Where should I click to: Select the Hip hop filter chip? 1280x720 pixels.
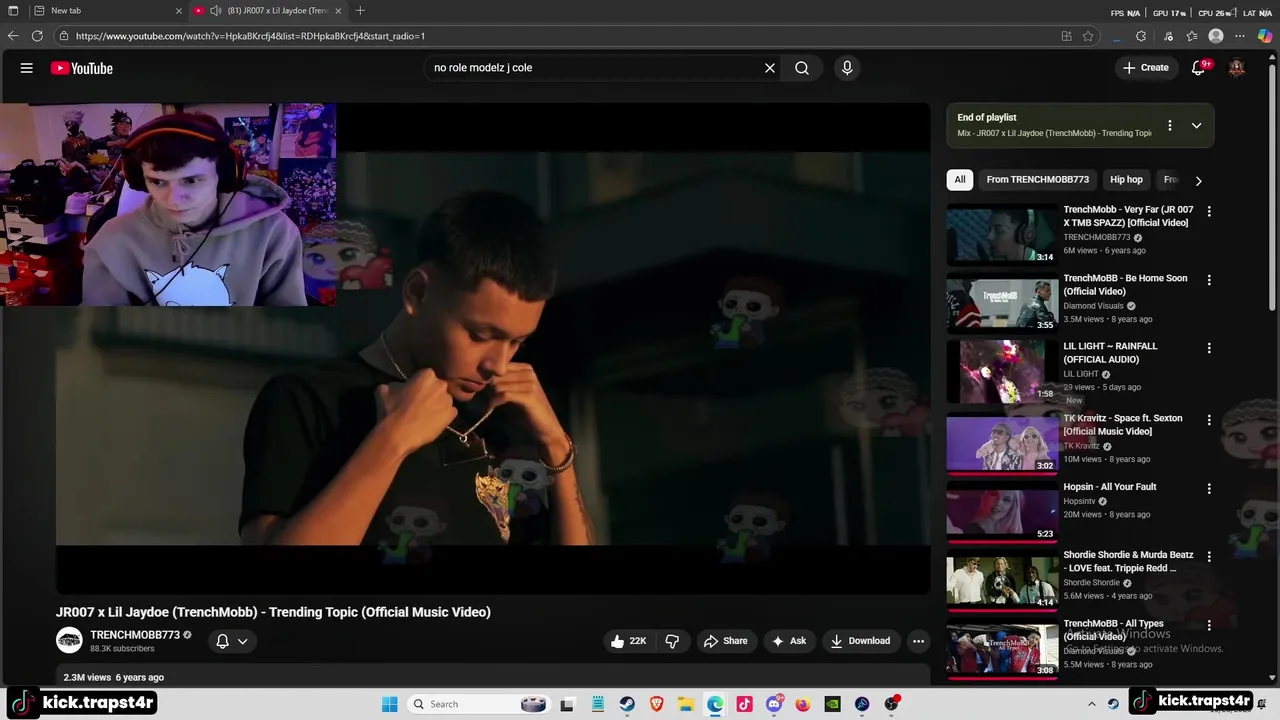1126,180
